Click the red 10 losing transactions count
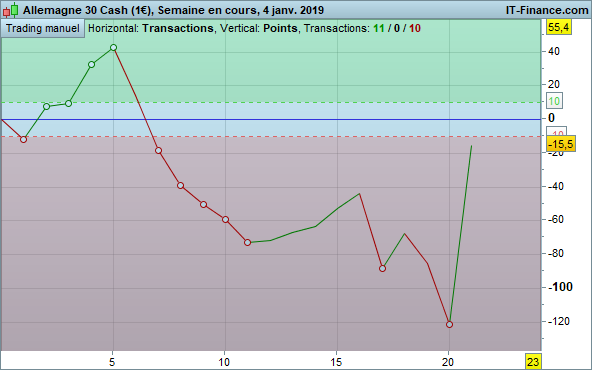 415,28
